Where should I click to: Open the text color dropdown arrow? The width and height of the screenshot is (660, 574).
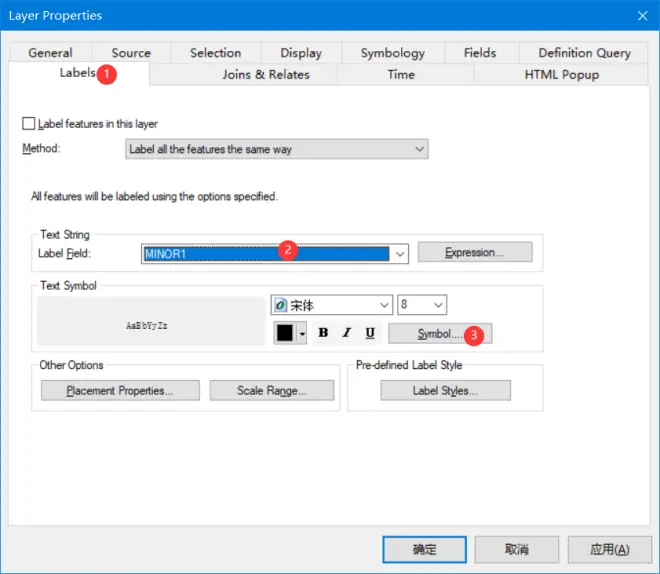(302, 333)
